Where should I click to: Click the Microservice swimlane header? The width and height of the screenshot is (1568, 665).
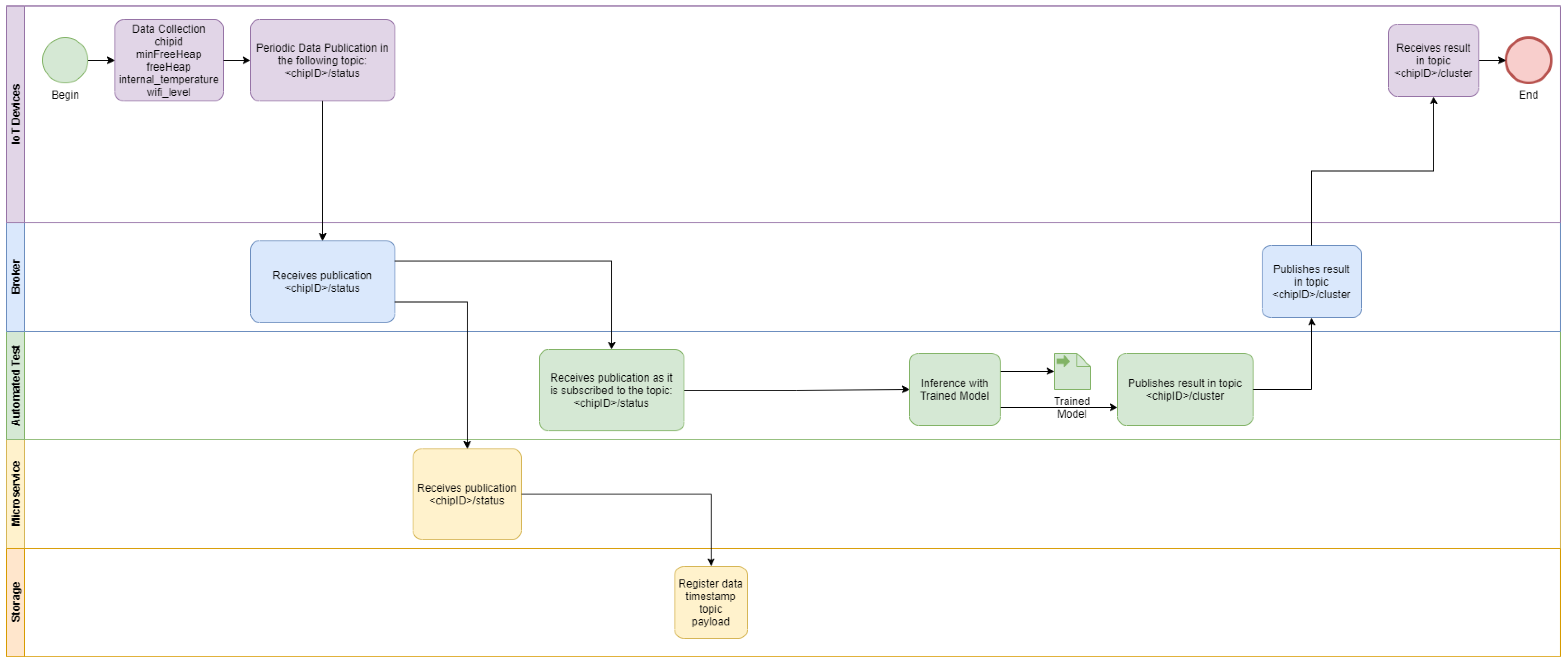[15, 494]
